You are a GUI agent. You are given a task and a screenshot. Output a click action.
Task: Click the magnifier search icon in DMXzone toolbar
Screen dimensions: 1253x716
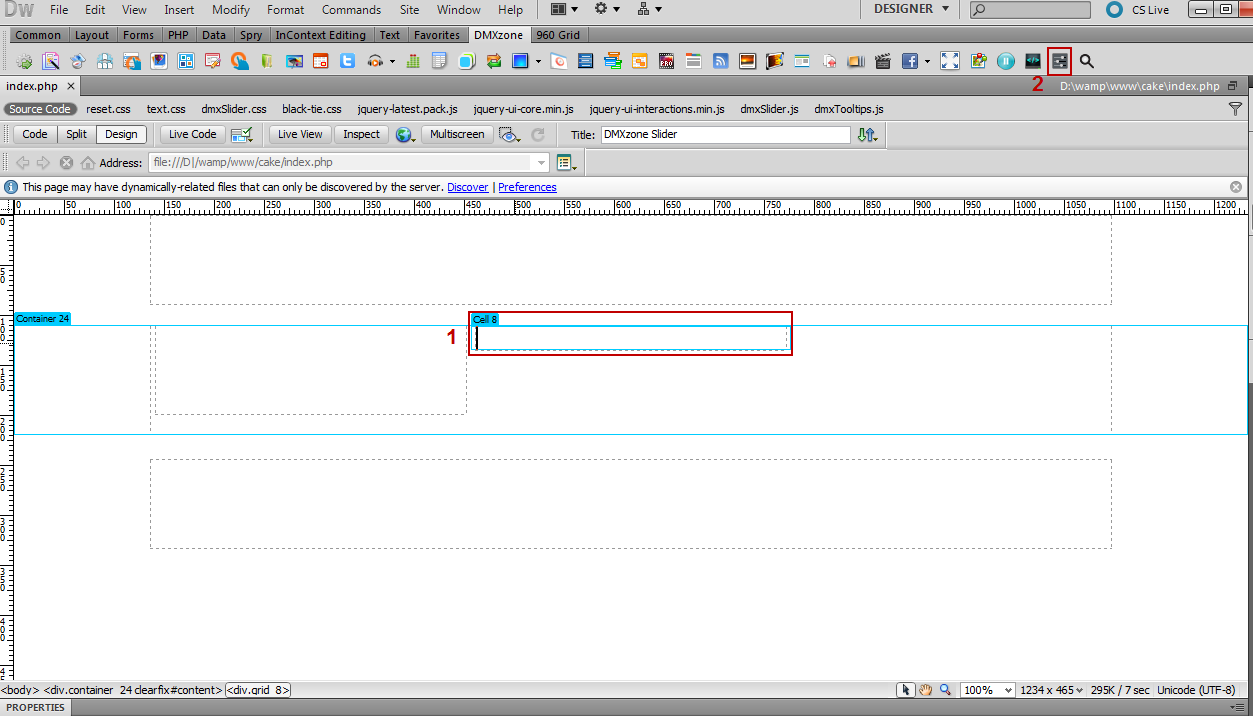1087,61
